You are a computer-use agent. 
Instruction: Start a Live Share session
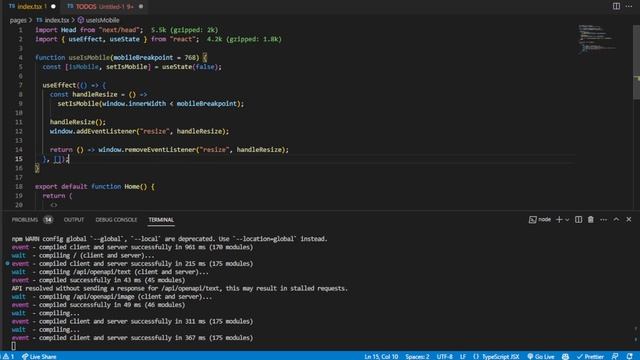(39, 356)
